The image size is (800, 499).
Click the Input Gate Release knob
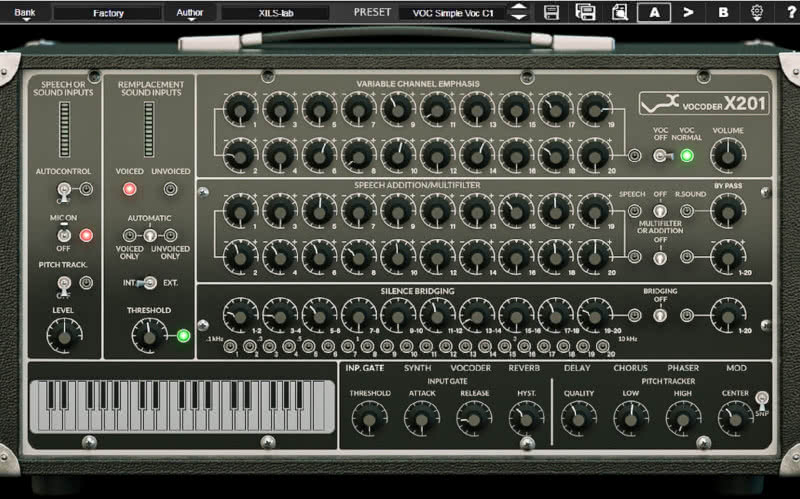pos(474,419)
